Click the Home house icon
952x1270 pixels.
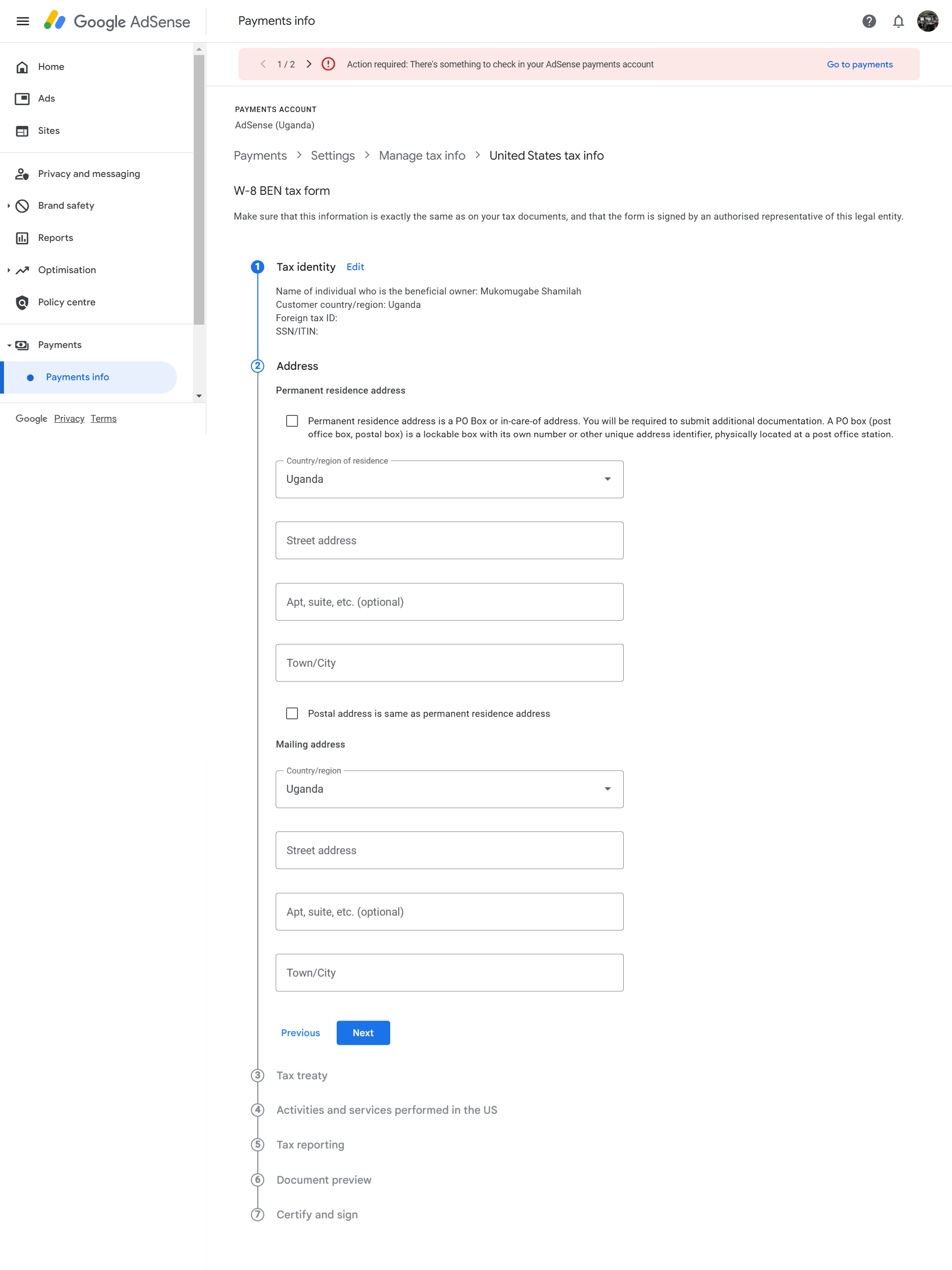click(22, 66)
